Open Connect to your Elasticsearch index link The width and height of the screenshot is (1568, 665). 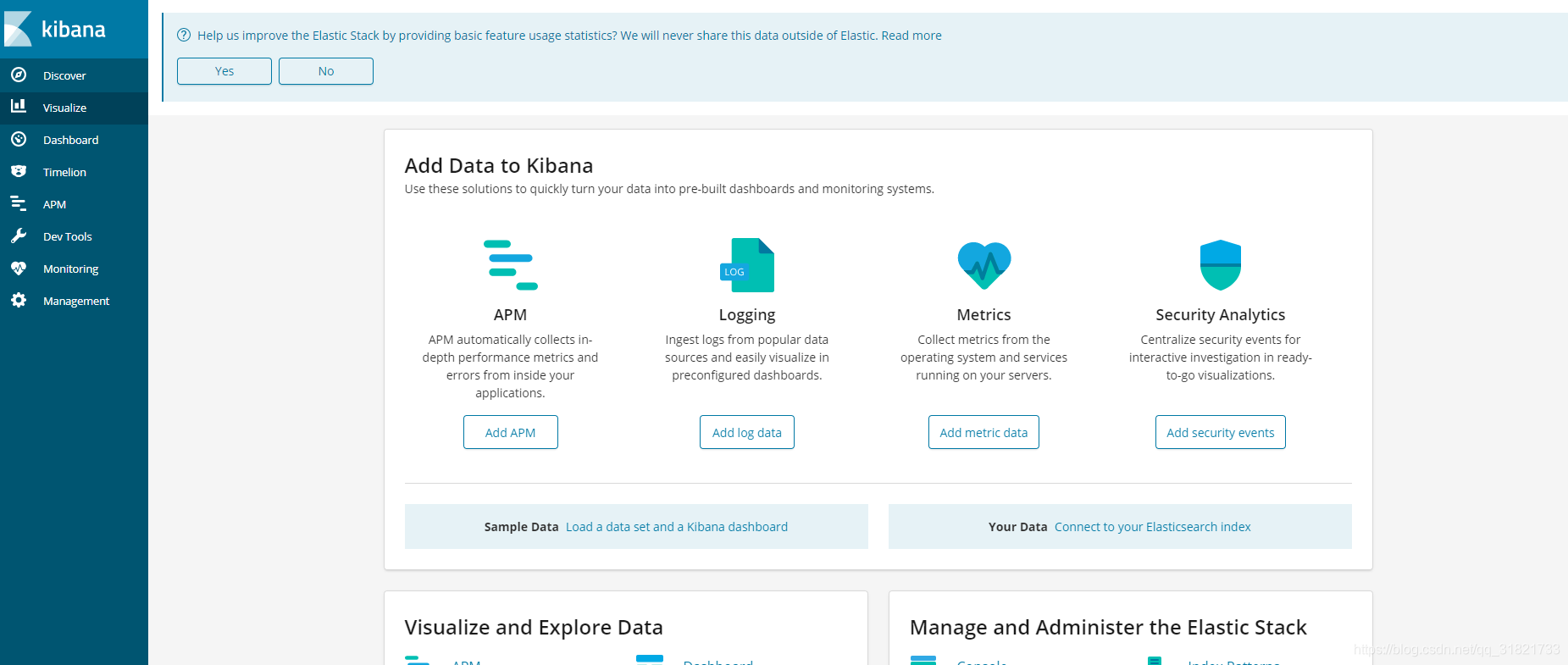coord(1153,527)
